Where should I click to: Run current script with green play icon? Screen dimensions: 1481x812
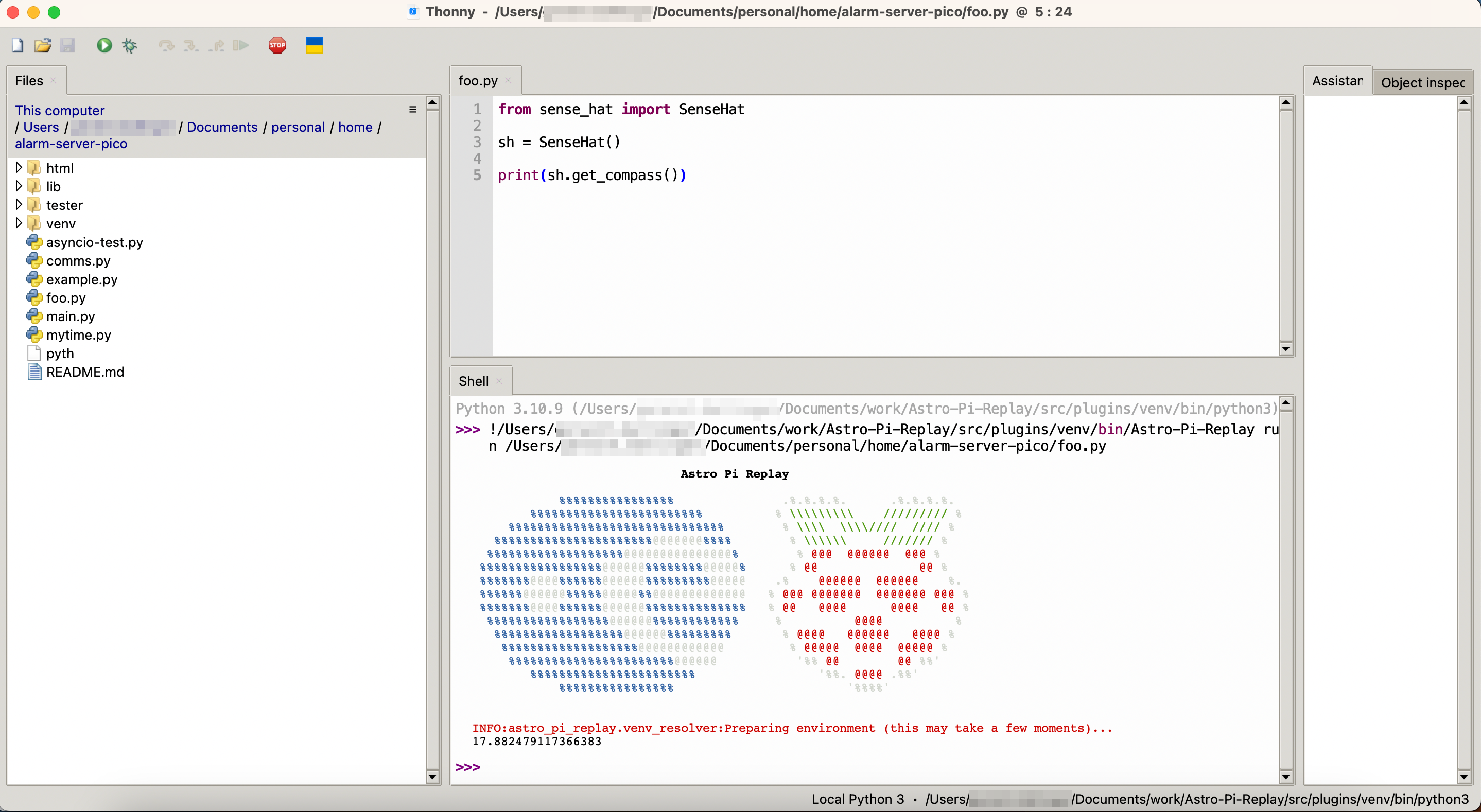click(104, 45)
